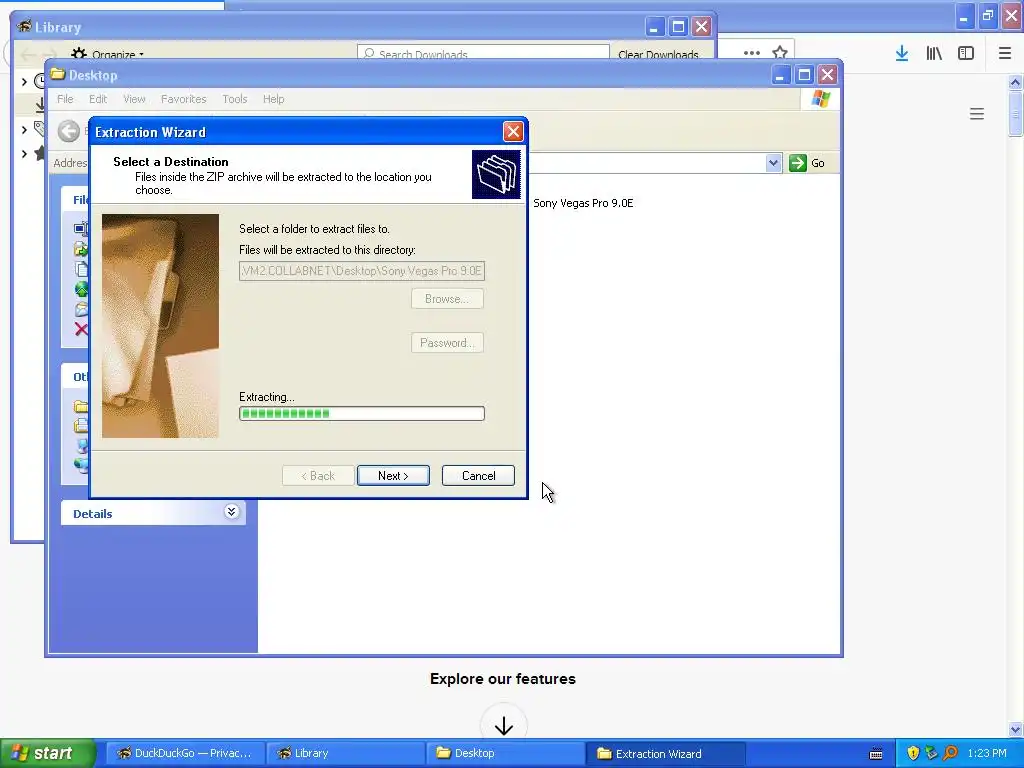This screenshot has width=1024, height=768.
Task: Expand the top tree item in Library sidebar
Action: 24,82
